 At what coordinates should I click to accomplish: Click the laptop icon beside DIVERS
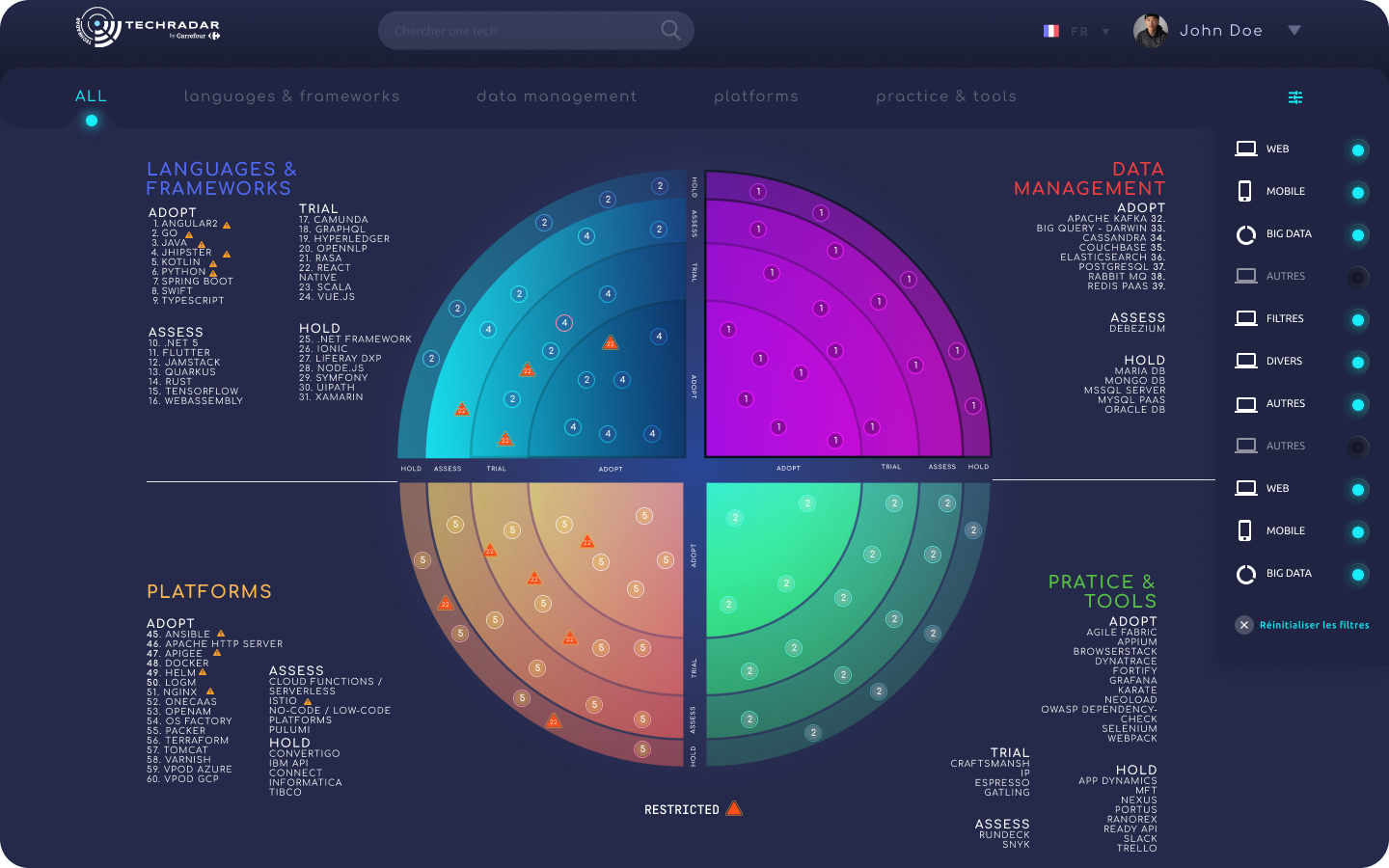(1246, 361)
